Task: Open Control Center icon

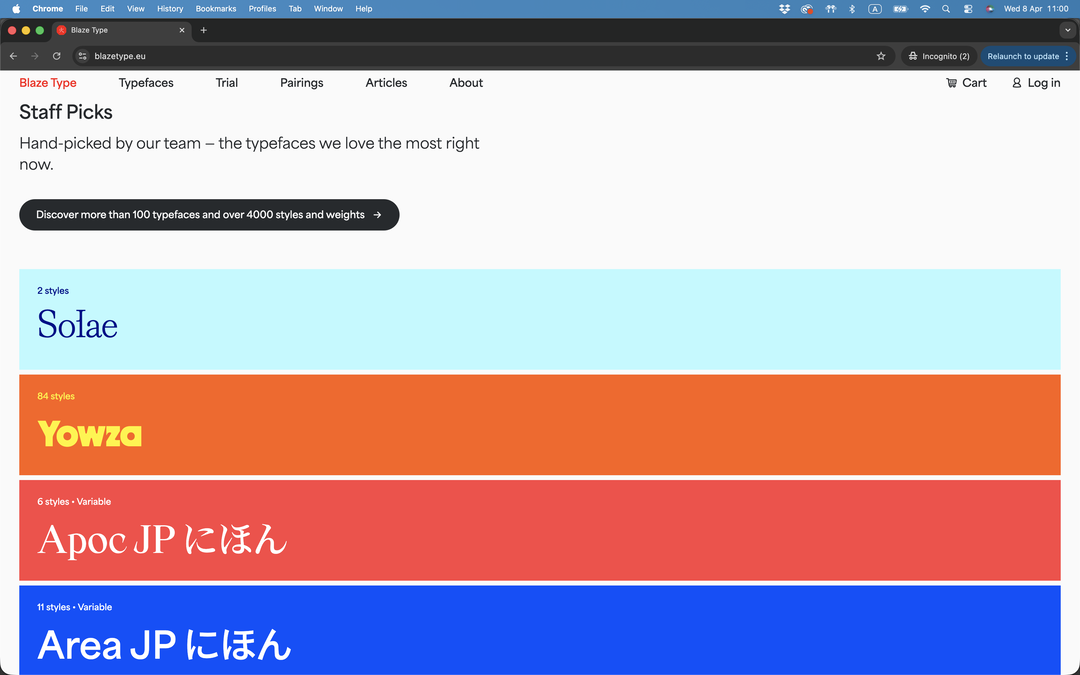Action: pyautogui.click(x=968, y=9)
